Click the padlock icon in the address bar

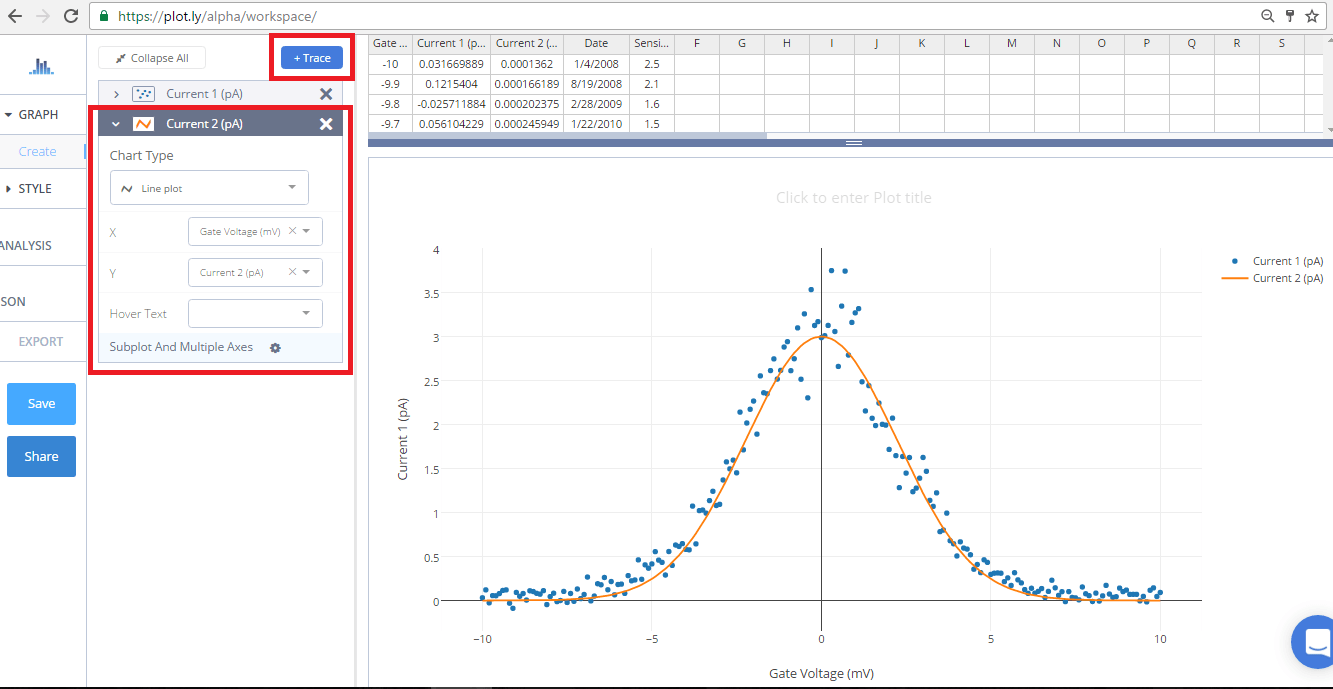[x=103, y=16]
